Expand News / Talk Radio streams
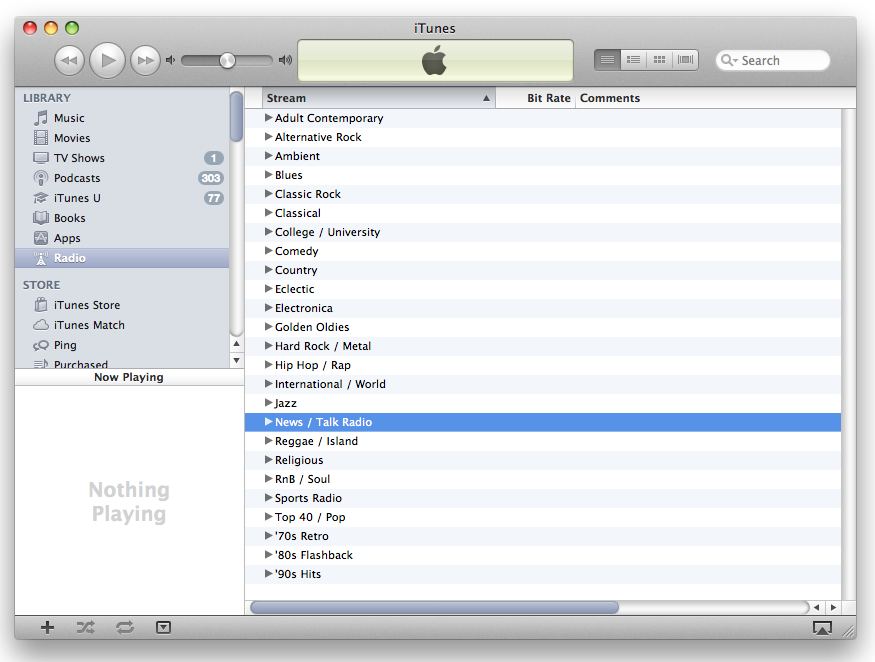Viewport: 875px width, 662px height. [268, 421]
